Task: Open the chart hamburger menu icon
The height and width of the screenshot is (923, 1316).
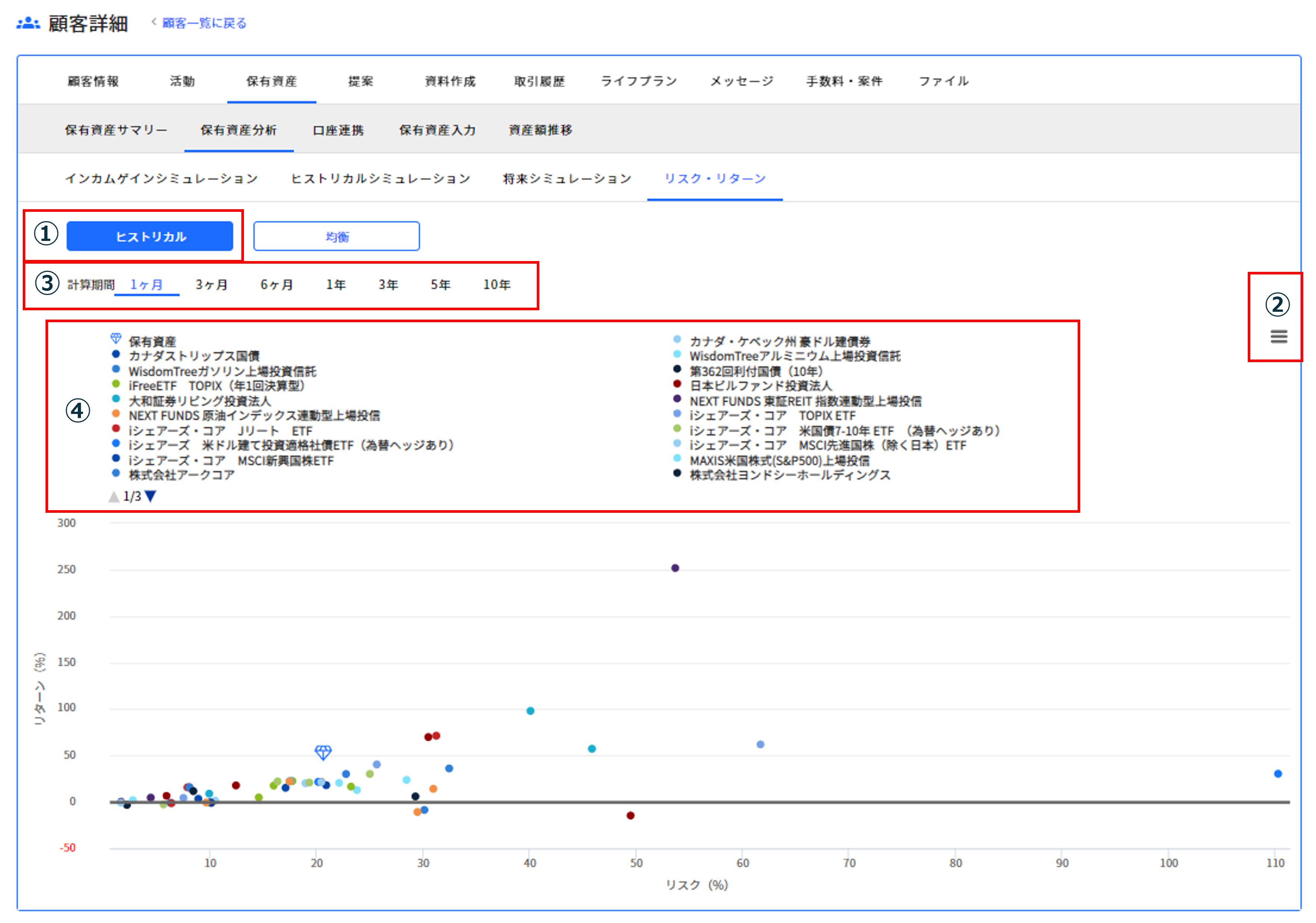Action: pos(1278,336)
